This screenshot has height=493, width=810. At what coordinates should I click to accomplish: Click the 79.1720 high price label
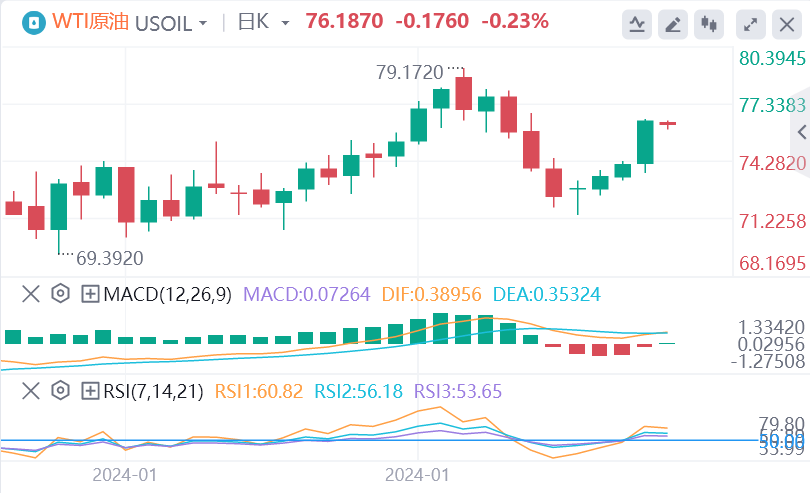(410, 72)
